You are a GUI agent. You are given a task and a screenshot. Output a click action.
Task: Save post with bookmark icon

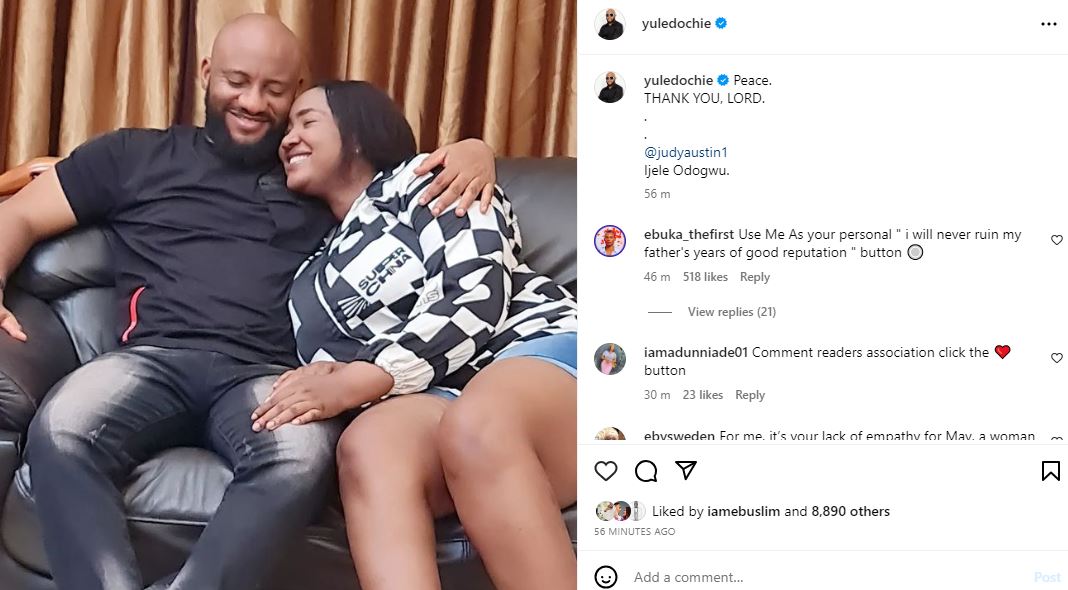1050,471
